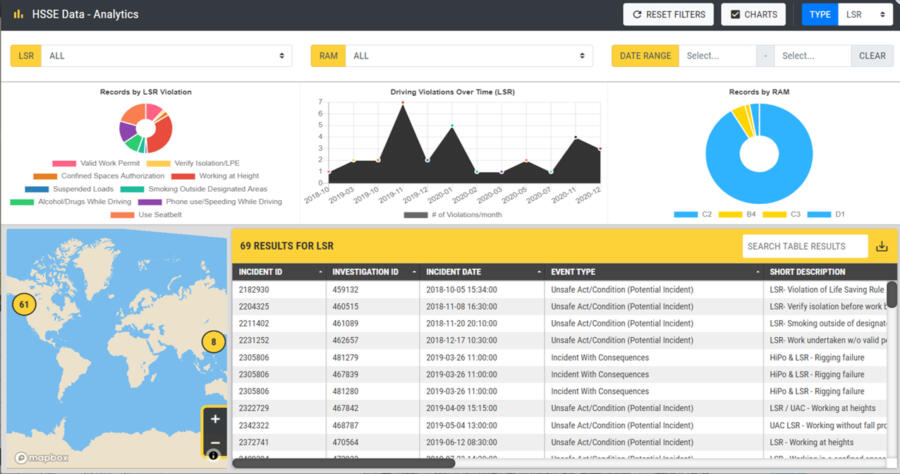The height and width of the screenshot is (474, 900).
Task: Click the Search Table Results field
Action: click(x=805, y=246)
